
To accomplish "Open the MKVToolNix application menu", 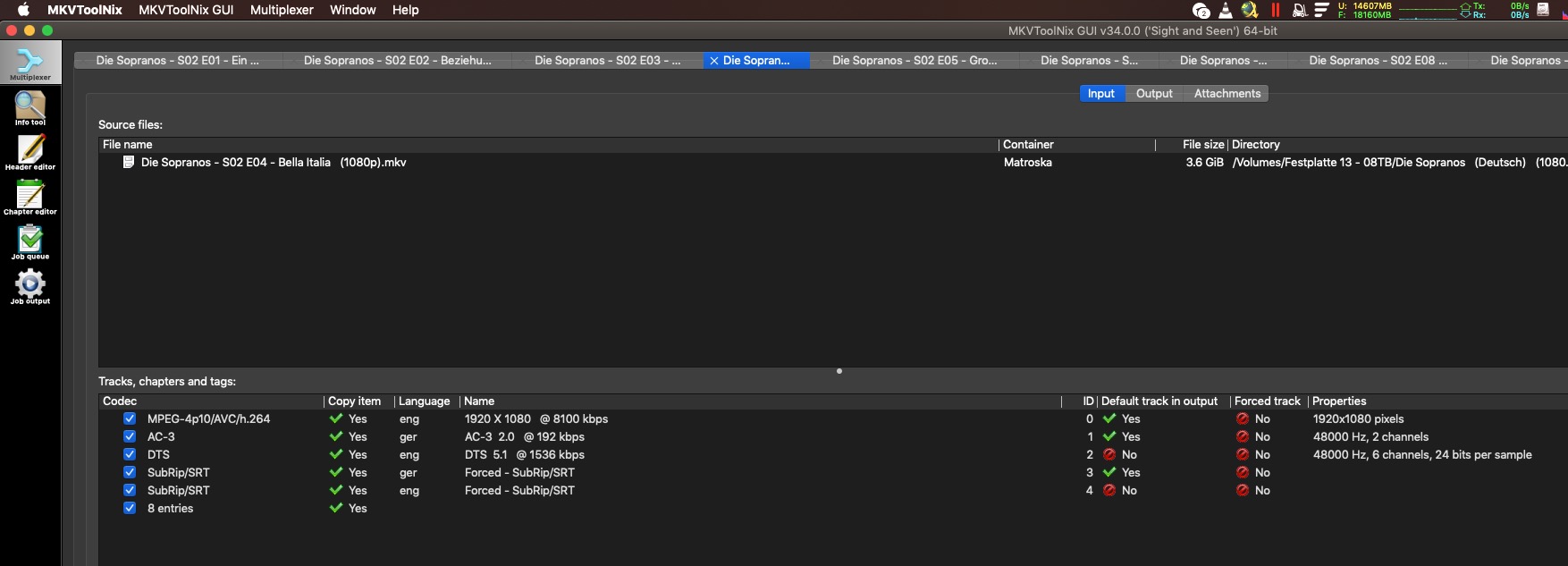I will (85, 10).
